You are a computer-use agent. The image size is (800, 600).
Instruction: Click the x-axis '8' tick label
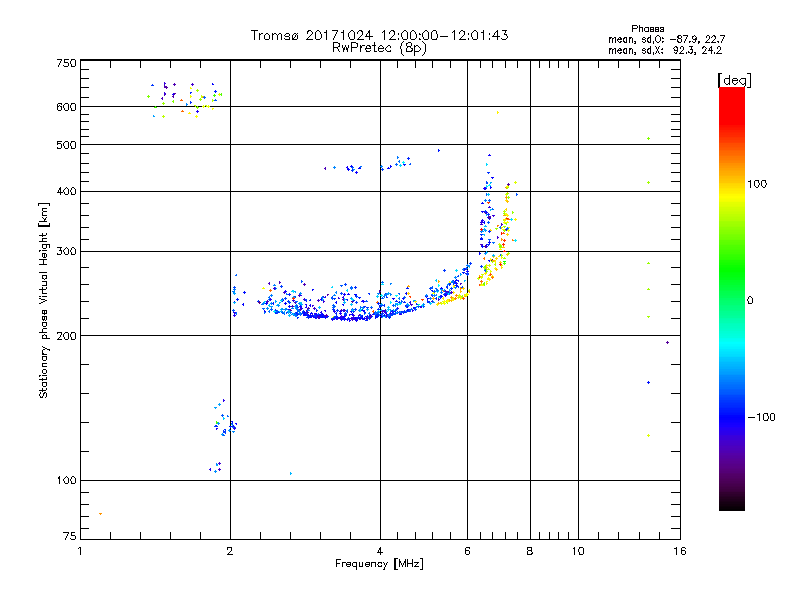(x=530, y=551)
